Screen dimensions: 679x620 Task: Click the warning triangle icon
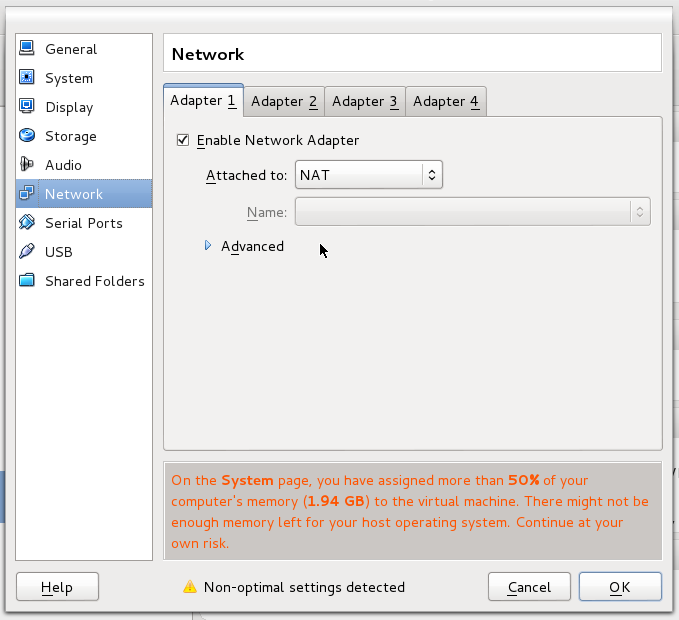point(190,587)
